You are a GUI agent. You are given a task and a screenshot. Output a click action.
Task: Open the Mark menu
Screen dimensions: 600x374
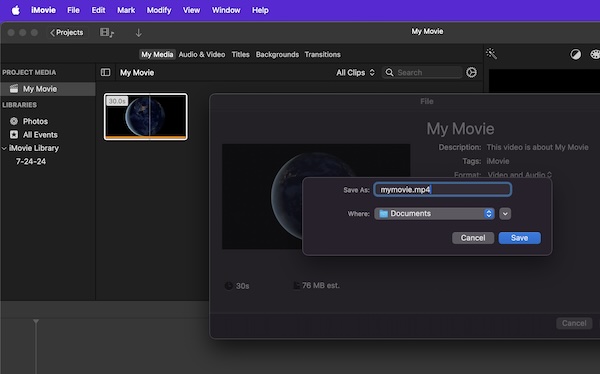pos(126,10)
